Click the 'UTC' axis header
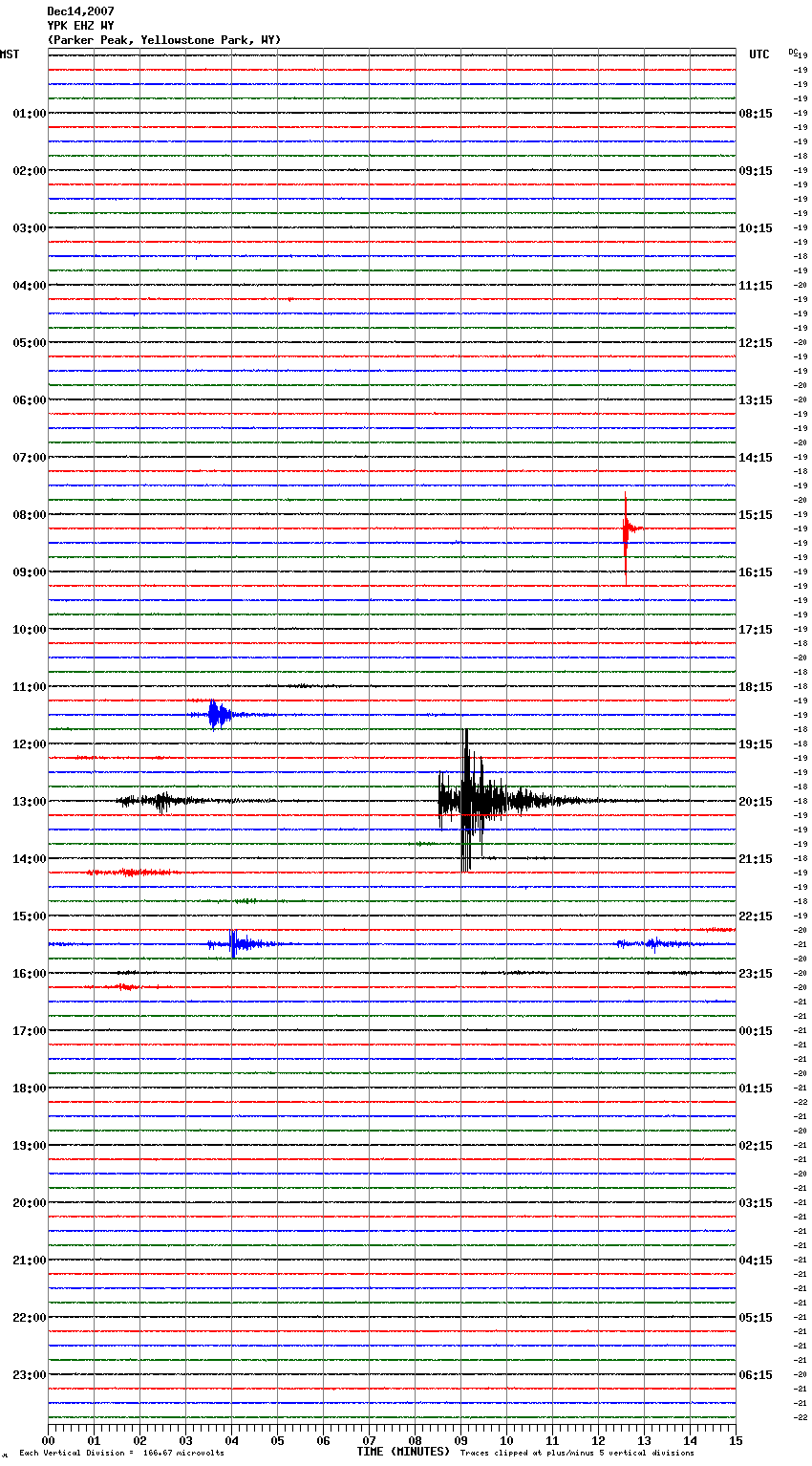Viewport: 812px width, 1466px height. point(759,54)
